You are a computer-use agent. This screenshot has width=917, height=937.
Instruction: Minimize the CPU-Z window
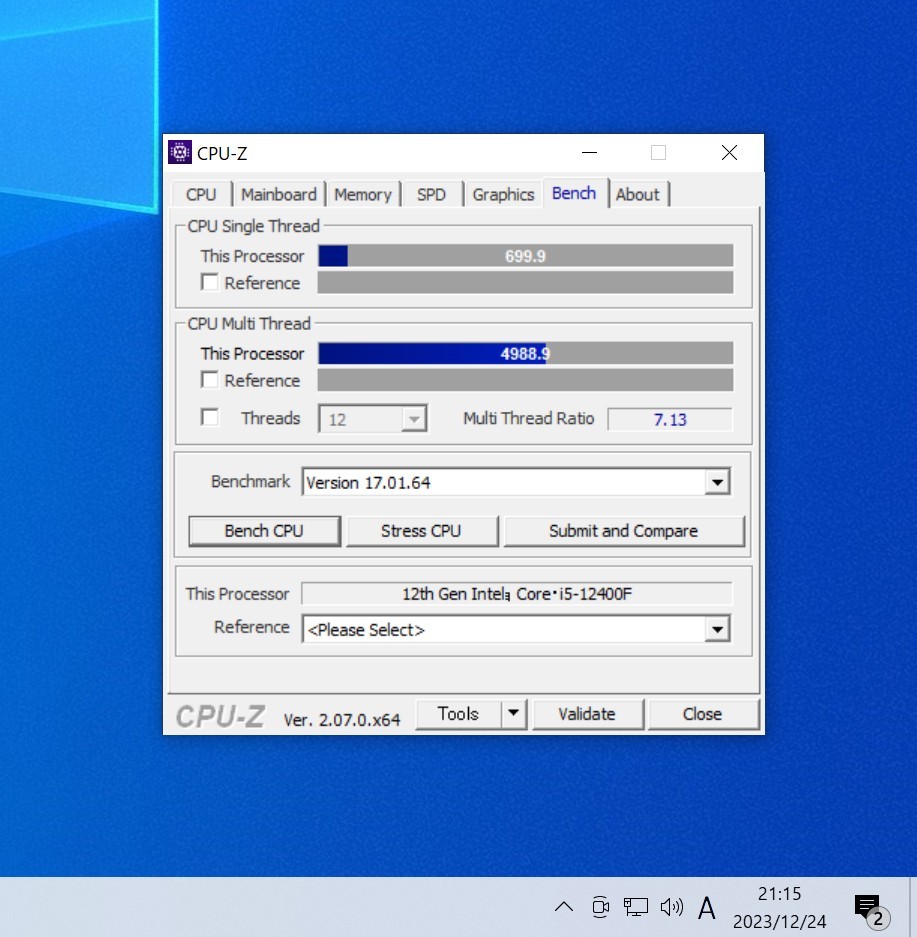(590, 153)
